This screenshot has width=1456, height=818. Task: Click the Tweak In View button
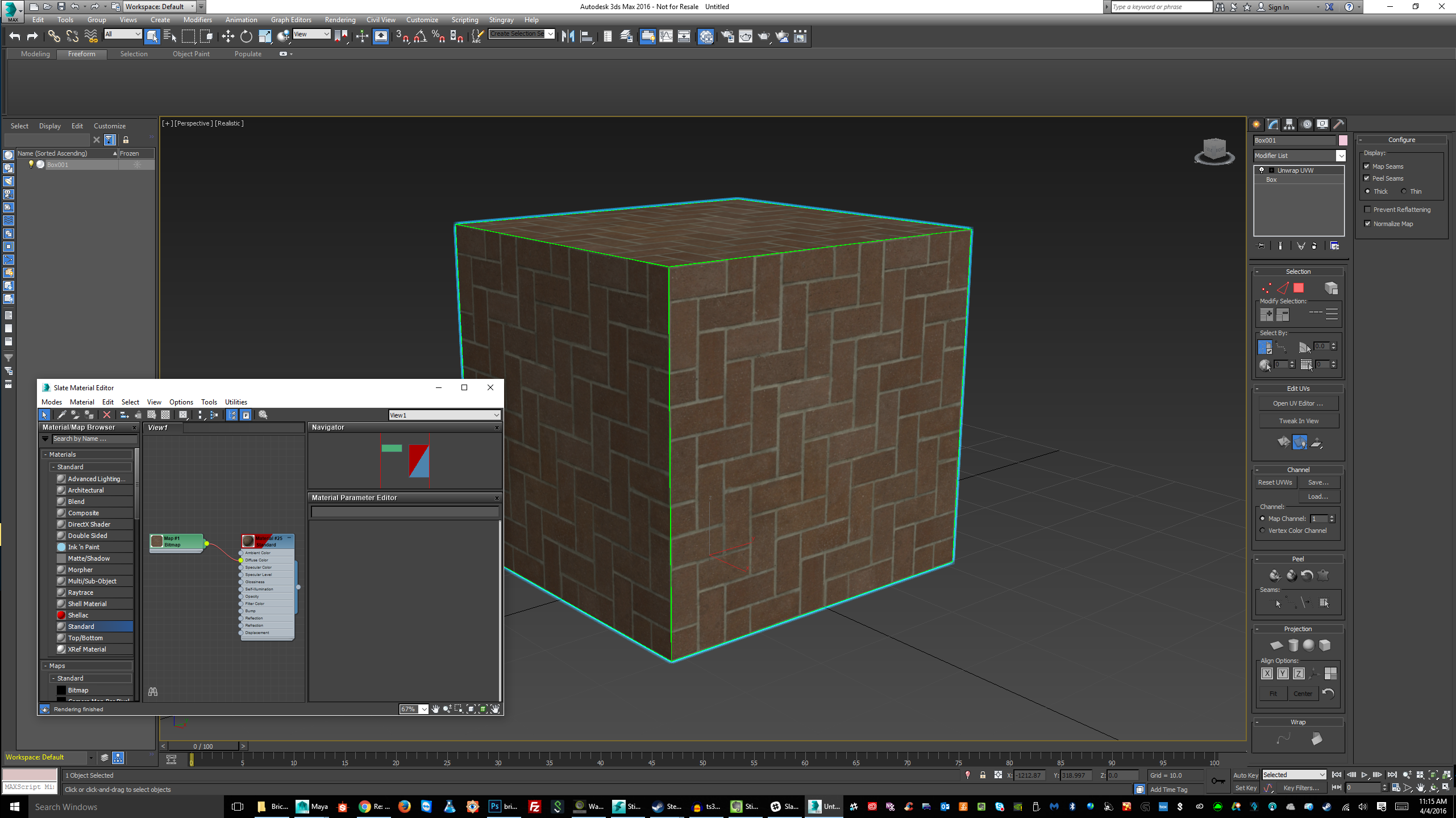coord(1299,421)
